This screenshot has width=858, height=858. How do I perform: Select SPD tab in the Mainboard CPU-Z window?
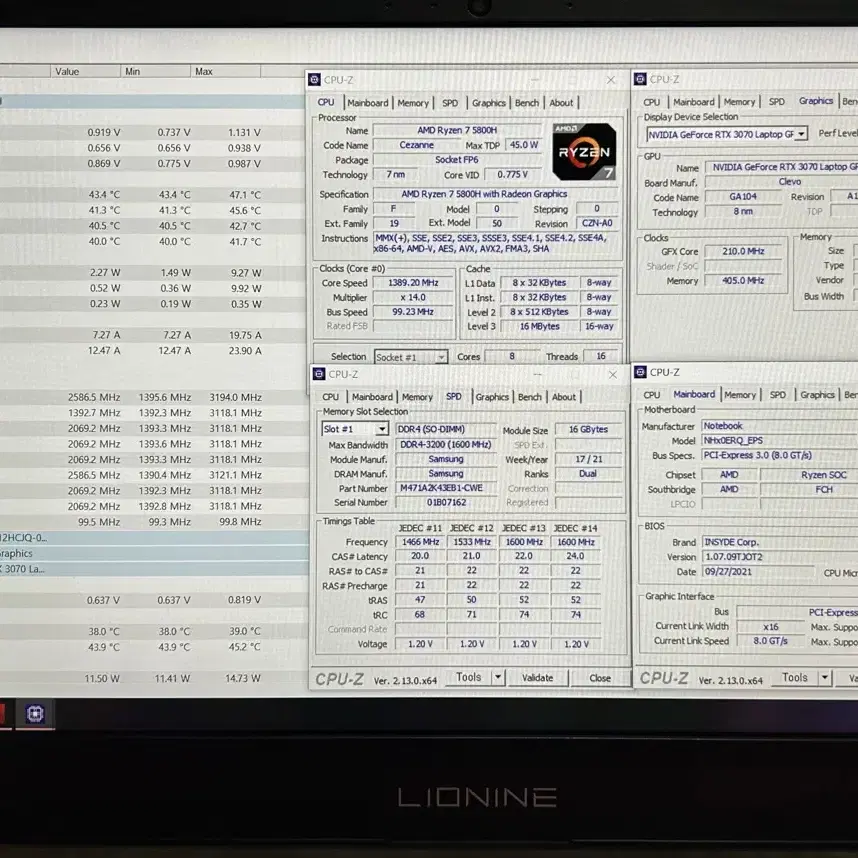click(778, 395)
